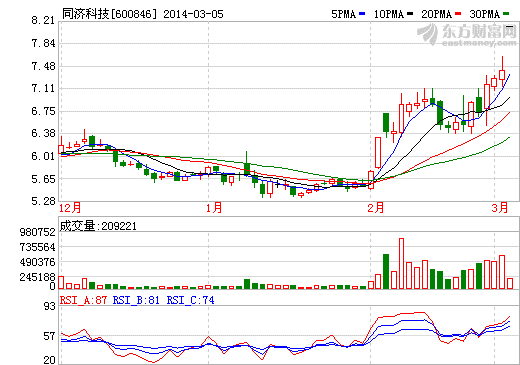
Task: Click the red 20PMA color marker
Action: [458, 14]
